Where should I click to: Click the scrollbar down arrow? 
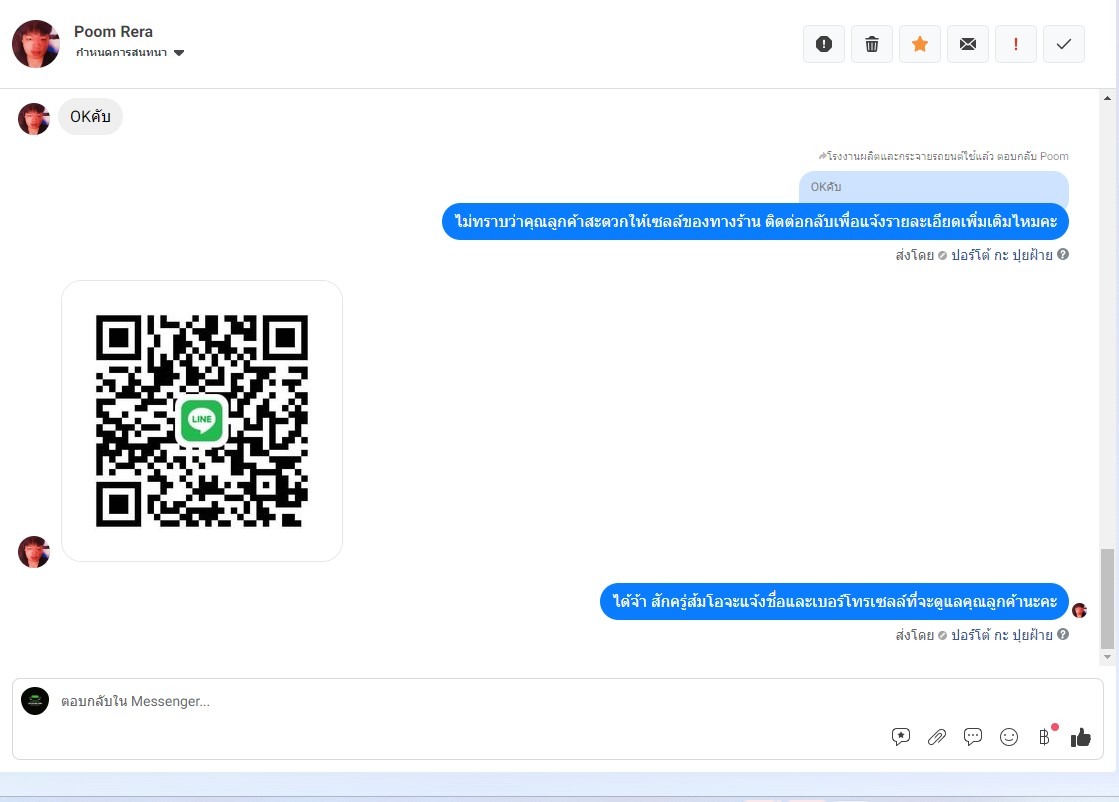pyautogui.click(x=1107, y=657)
